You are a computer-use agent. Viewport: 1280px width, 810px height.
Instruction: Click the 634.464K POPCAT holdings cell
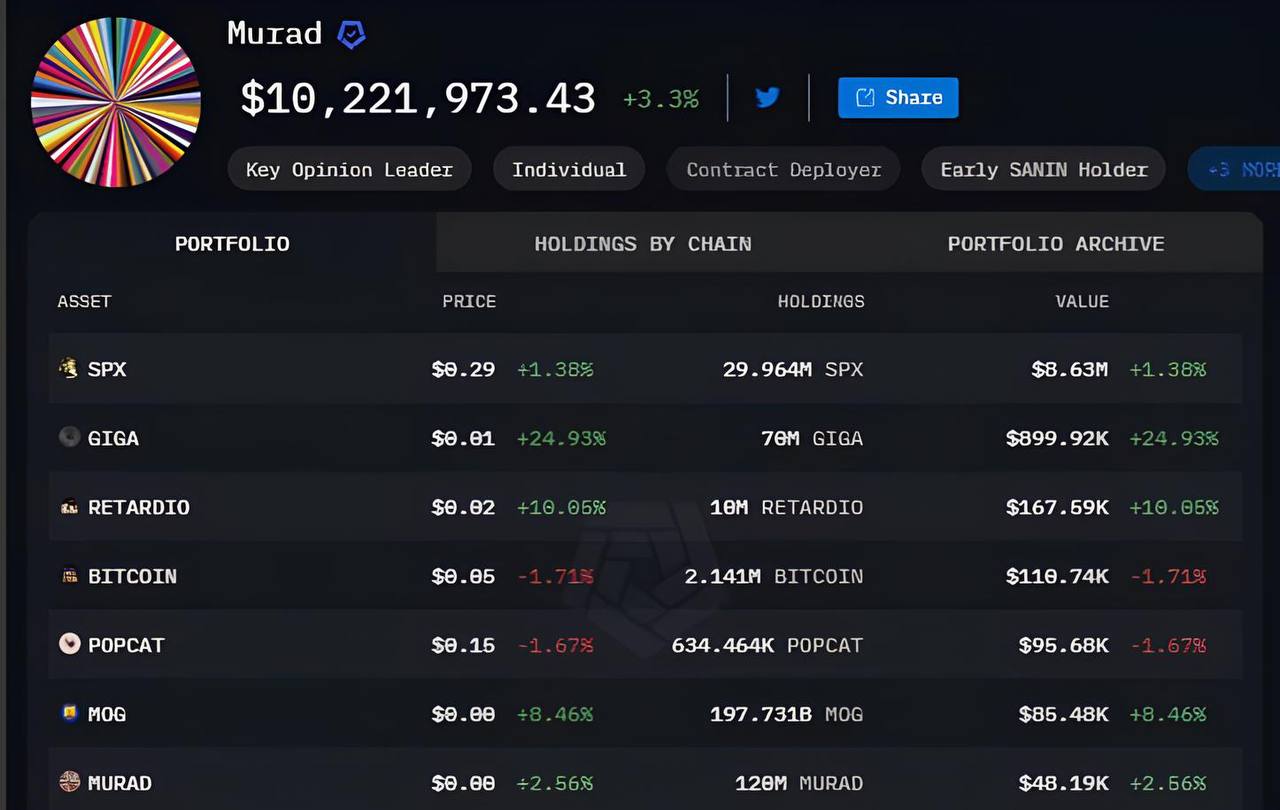point(767,645)
